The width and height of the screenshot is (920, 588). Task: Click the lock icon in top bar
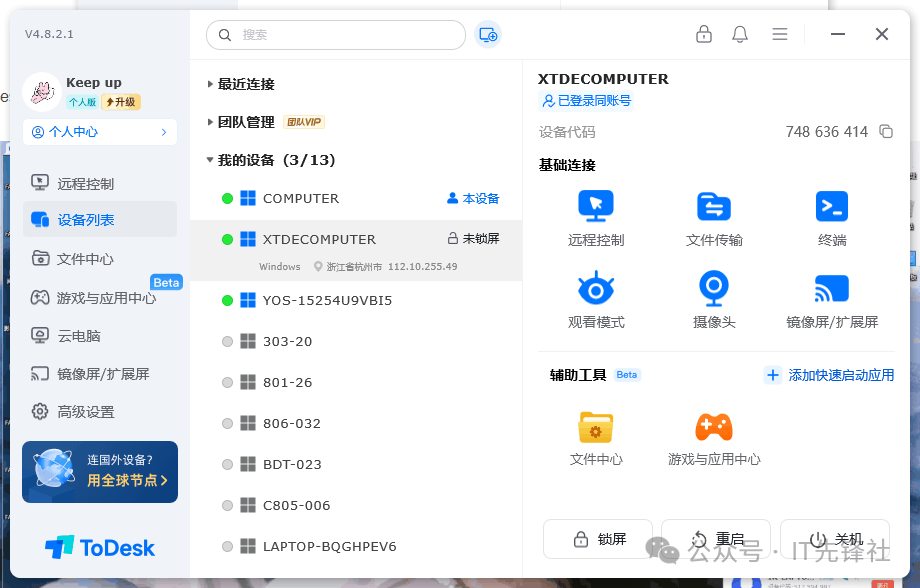coord(704,34)
